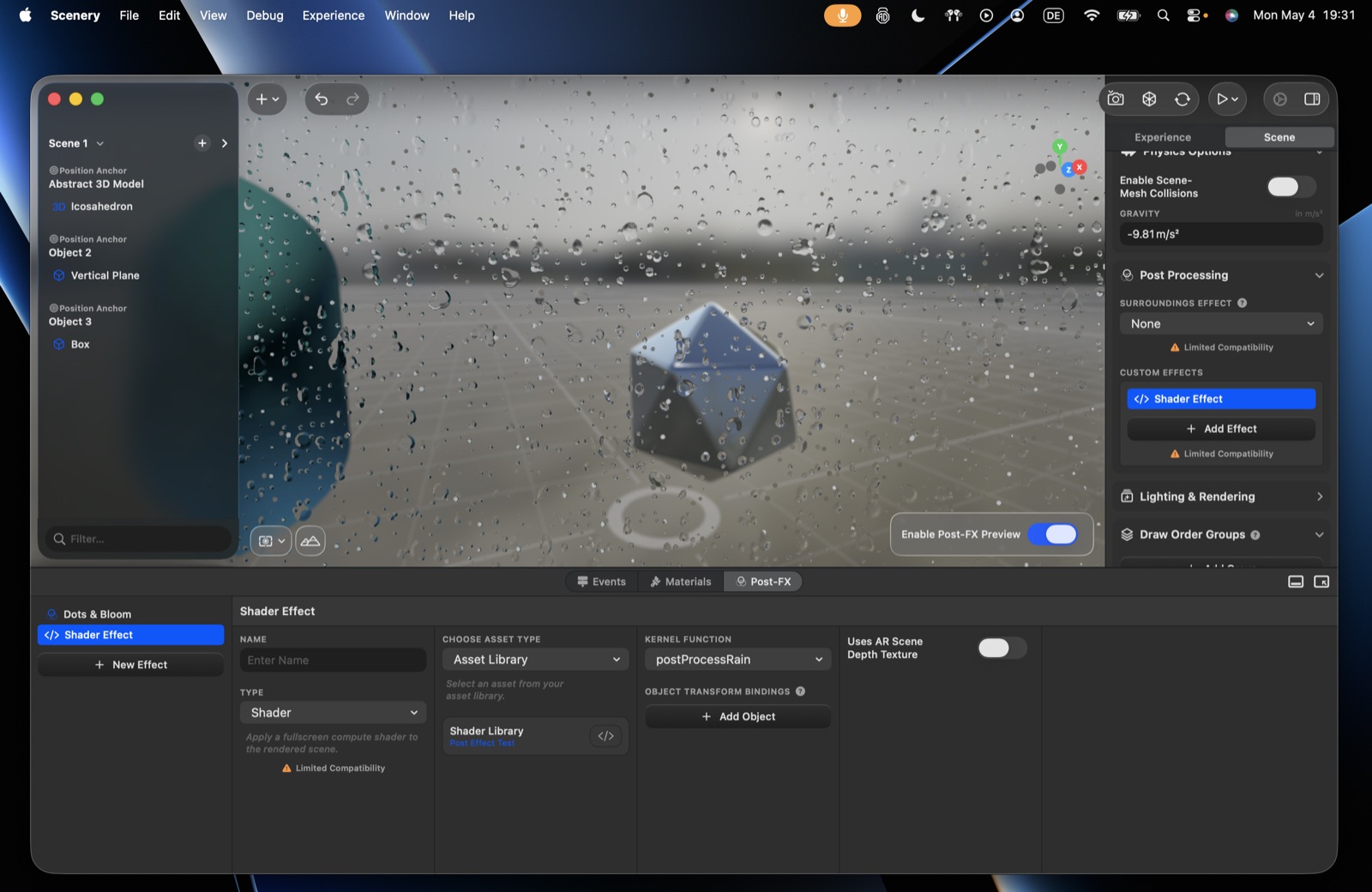Select Shader Effect in Custom Effects

(1221, 399)
